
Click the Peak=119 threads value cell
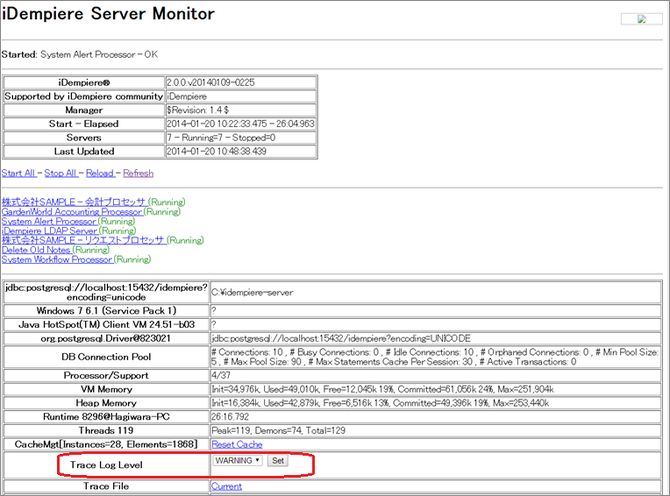pyautogui.click(x=436, y=430)
